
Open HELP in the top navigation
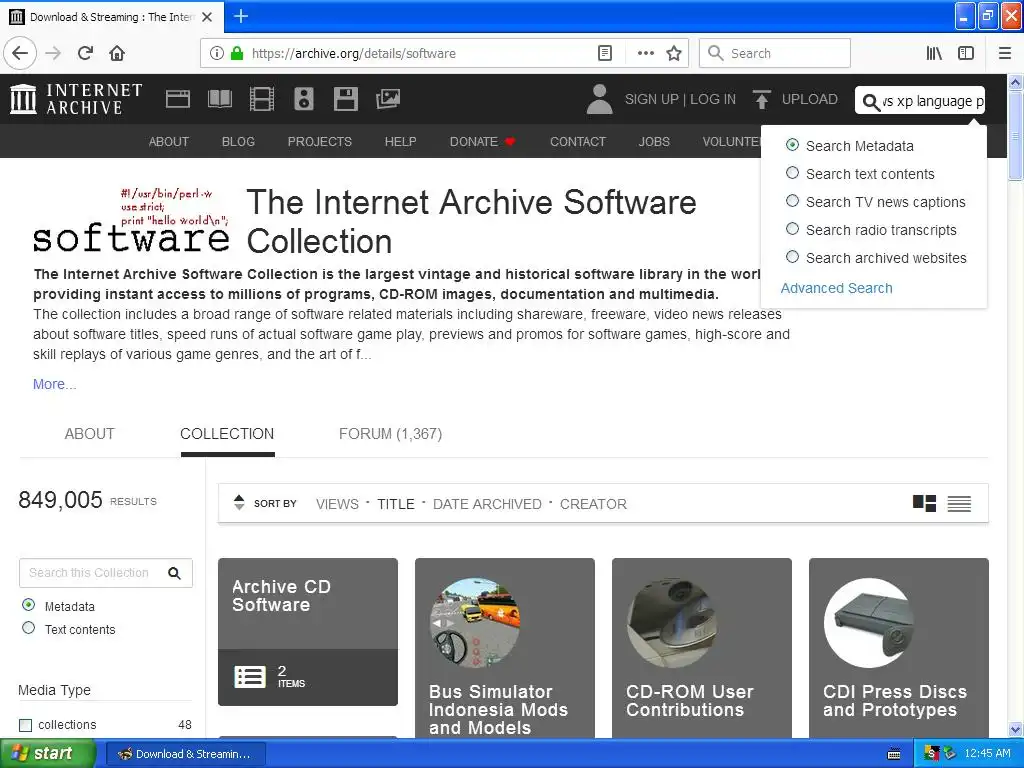click(400, 142)
